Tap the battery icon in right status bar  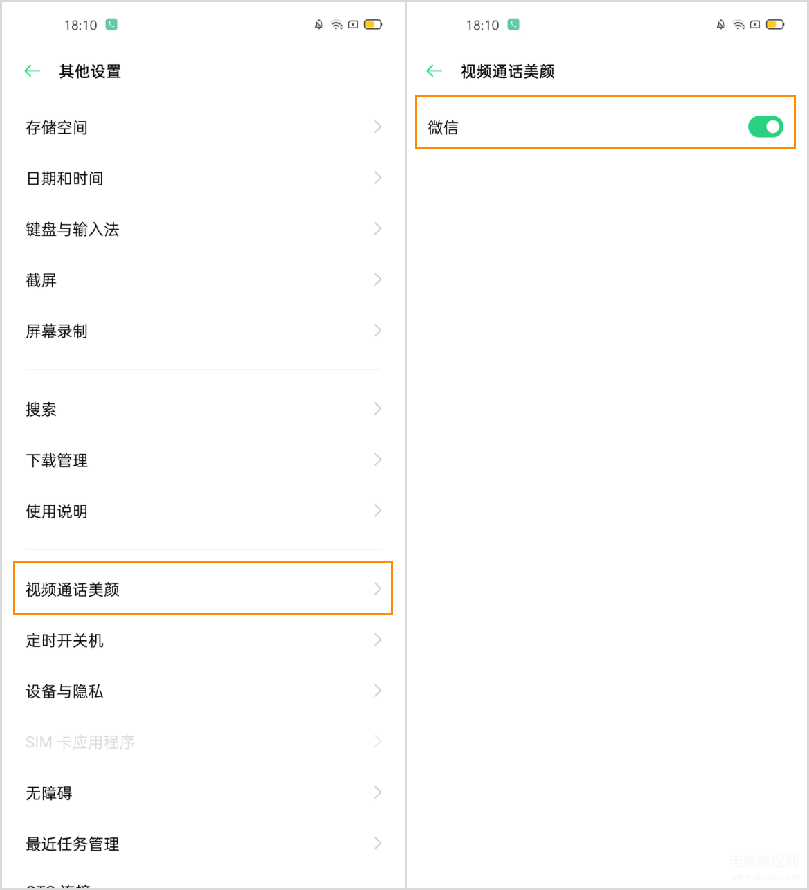775,24
